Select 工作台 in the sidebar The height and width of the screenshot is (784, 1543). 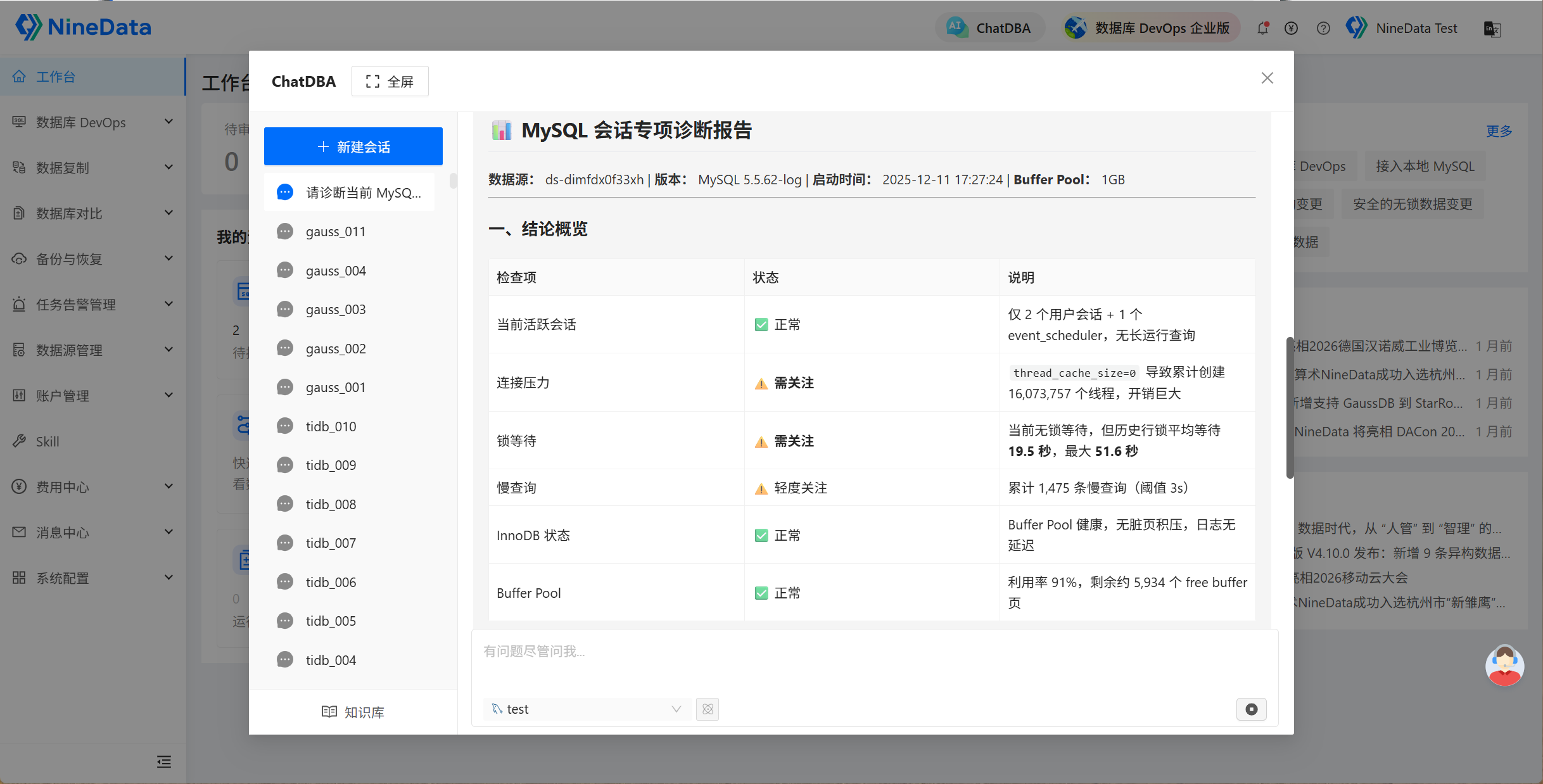pos(92,77)
